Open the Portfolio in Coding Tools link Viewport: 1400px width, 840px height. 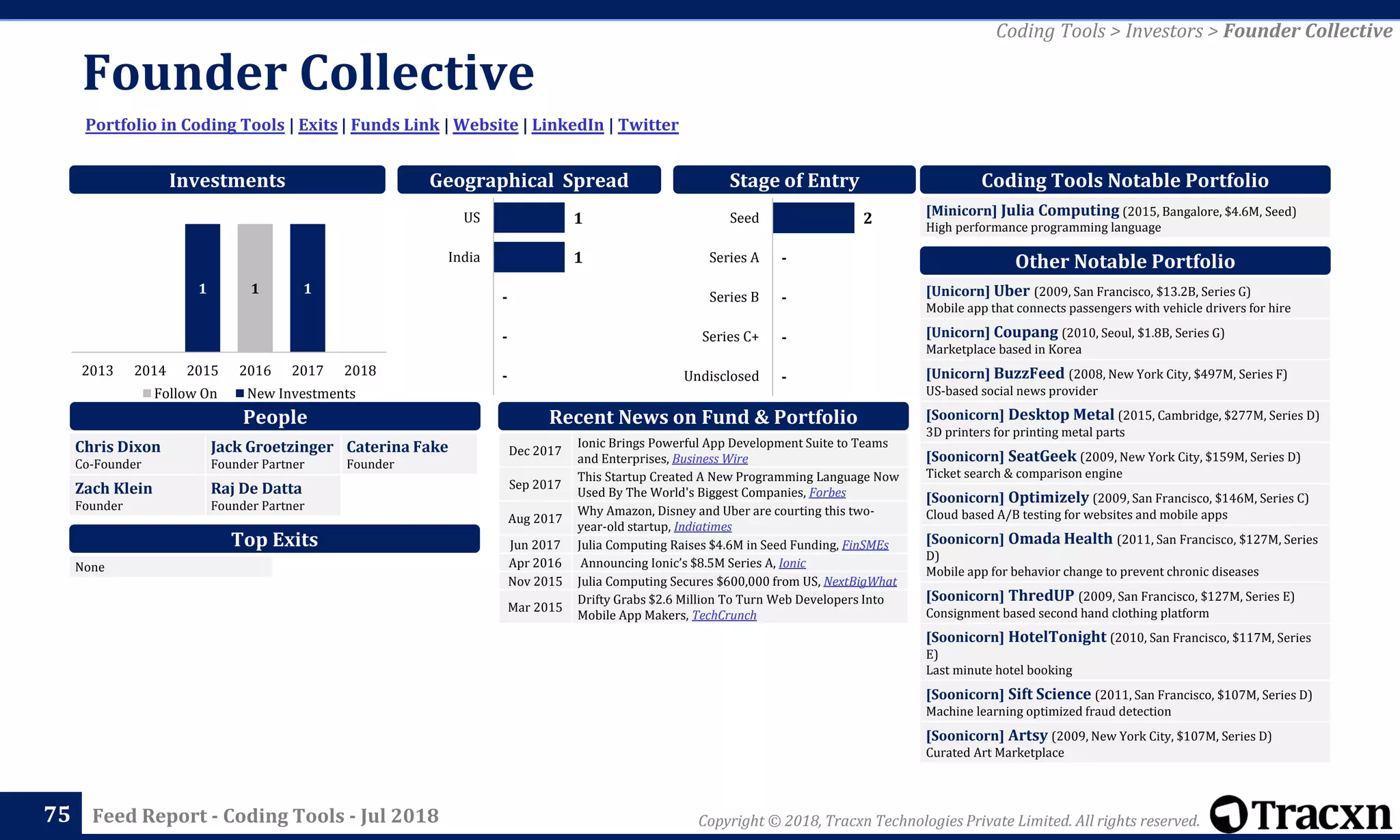(x=185, y=125)
